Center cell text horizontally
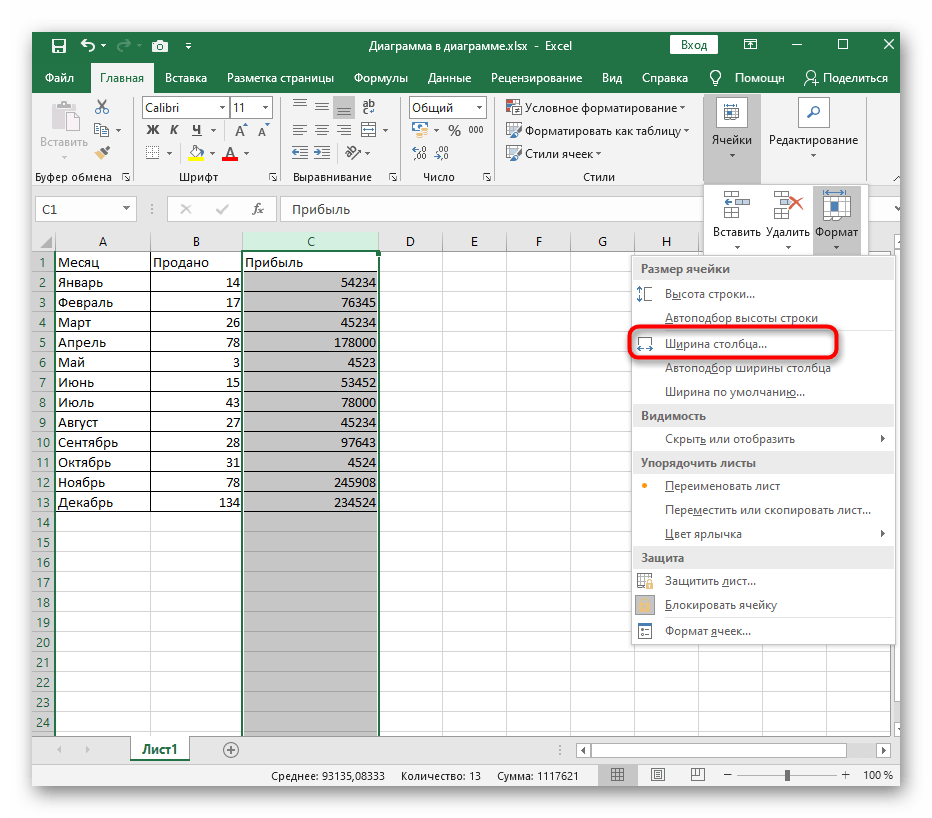 322,130
